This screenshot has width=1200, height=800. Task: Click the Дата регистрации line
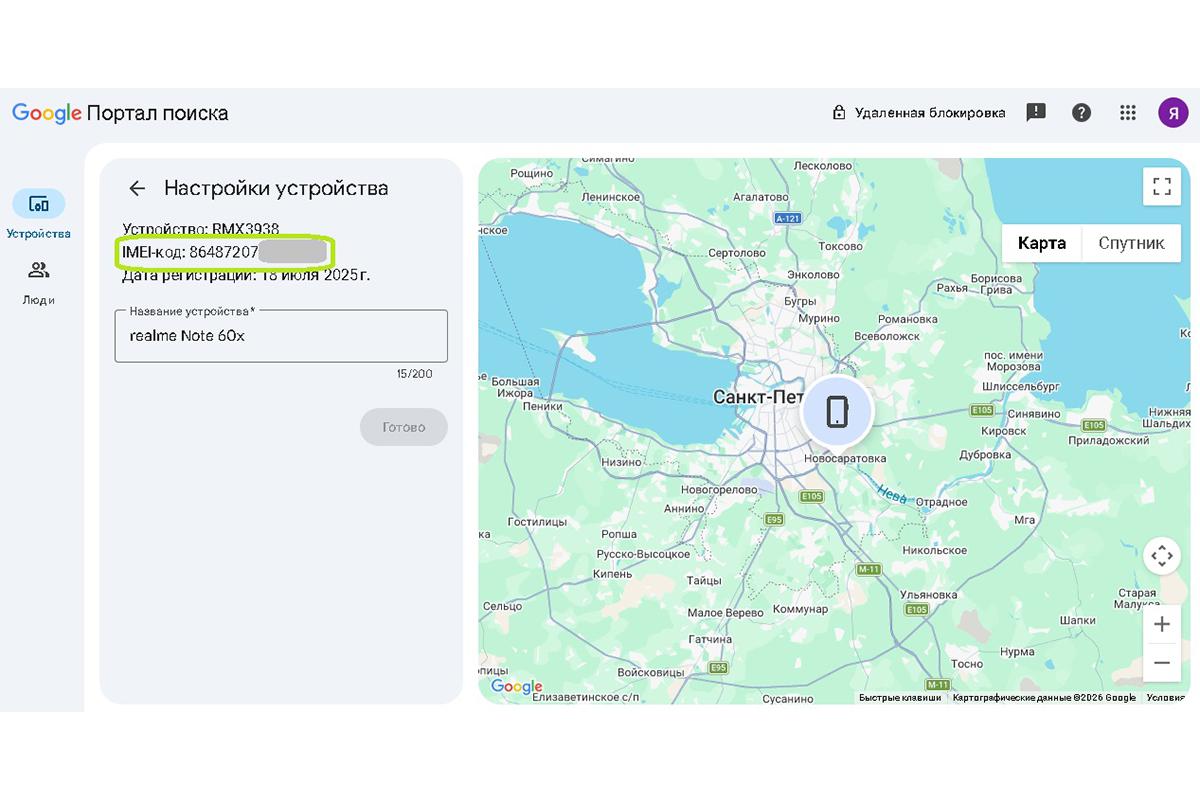pos(246,274)
